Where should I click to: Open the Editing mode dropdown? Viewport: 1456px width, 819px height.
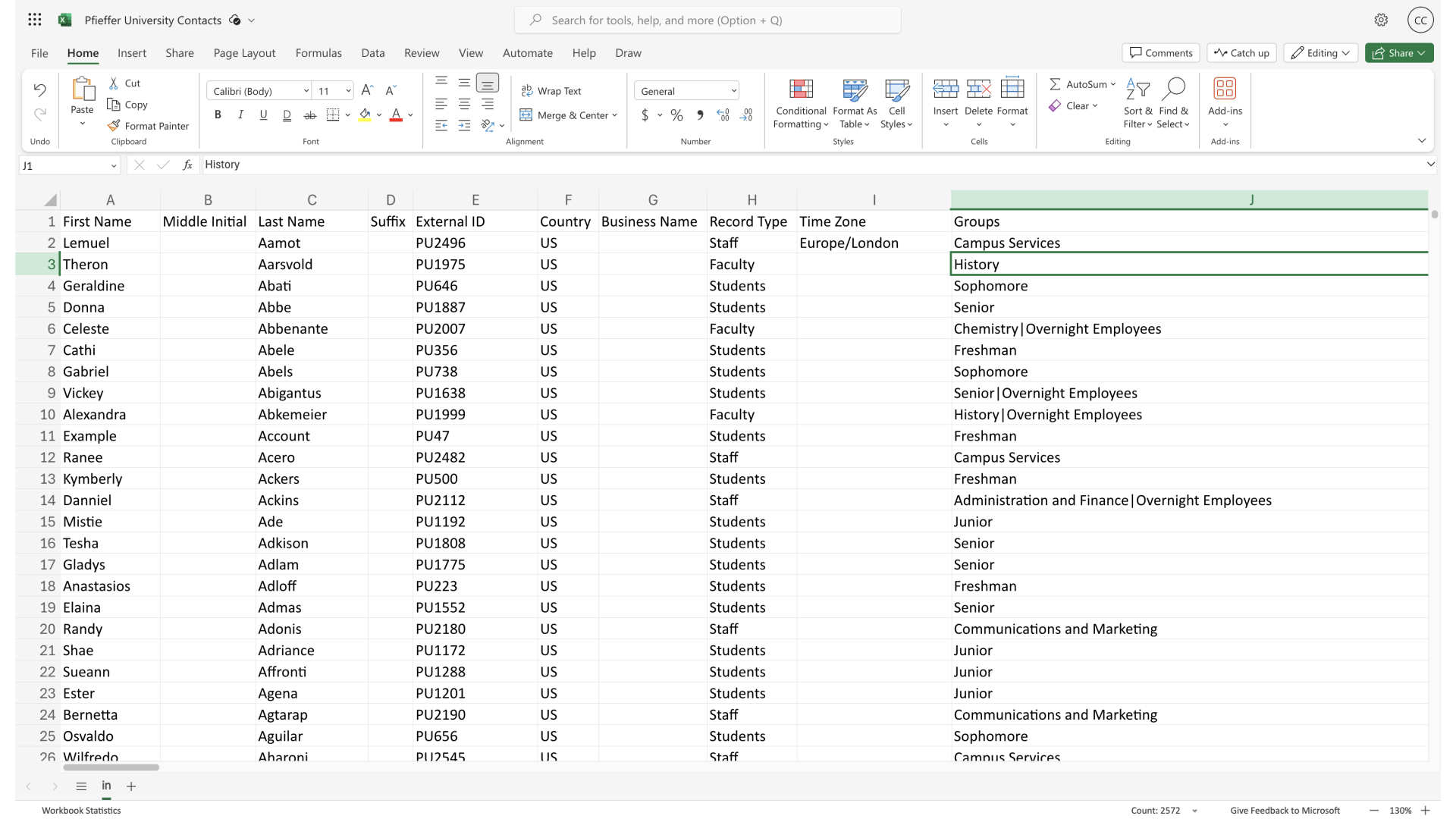(1319, 52)
